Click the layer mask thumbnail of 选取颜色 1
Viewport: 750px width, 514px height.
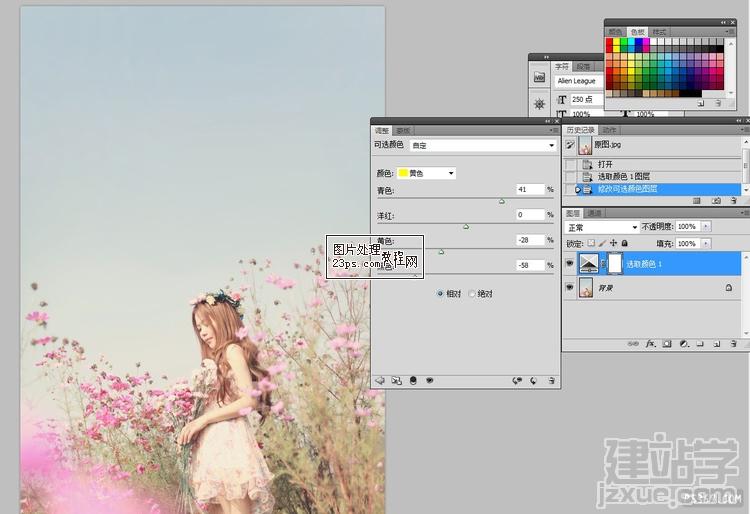pos(615,263)
